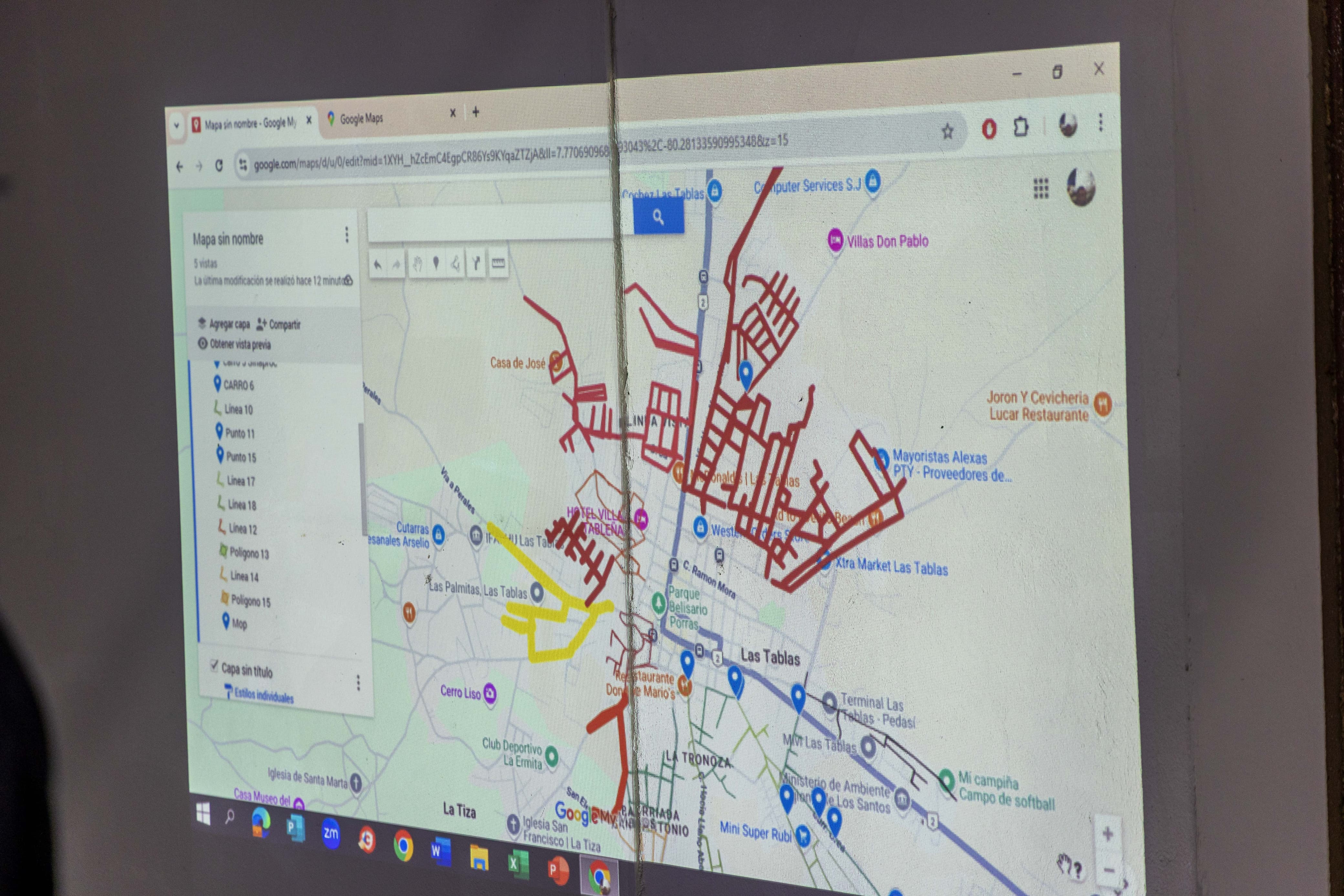
Task: Click Compartir
Action: pyautogui.click(x=278, y=325)
